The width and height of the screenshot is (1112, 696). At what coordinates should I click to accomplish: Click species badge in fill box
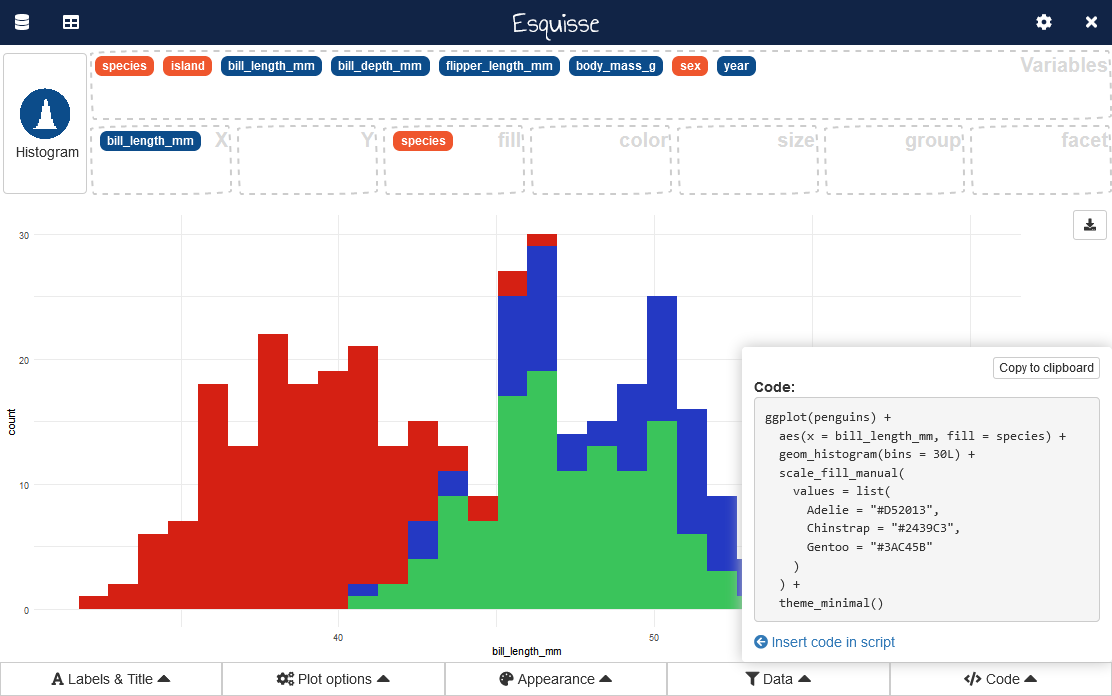[423, 141]
